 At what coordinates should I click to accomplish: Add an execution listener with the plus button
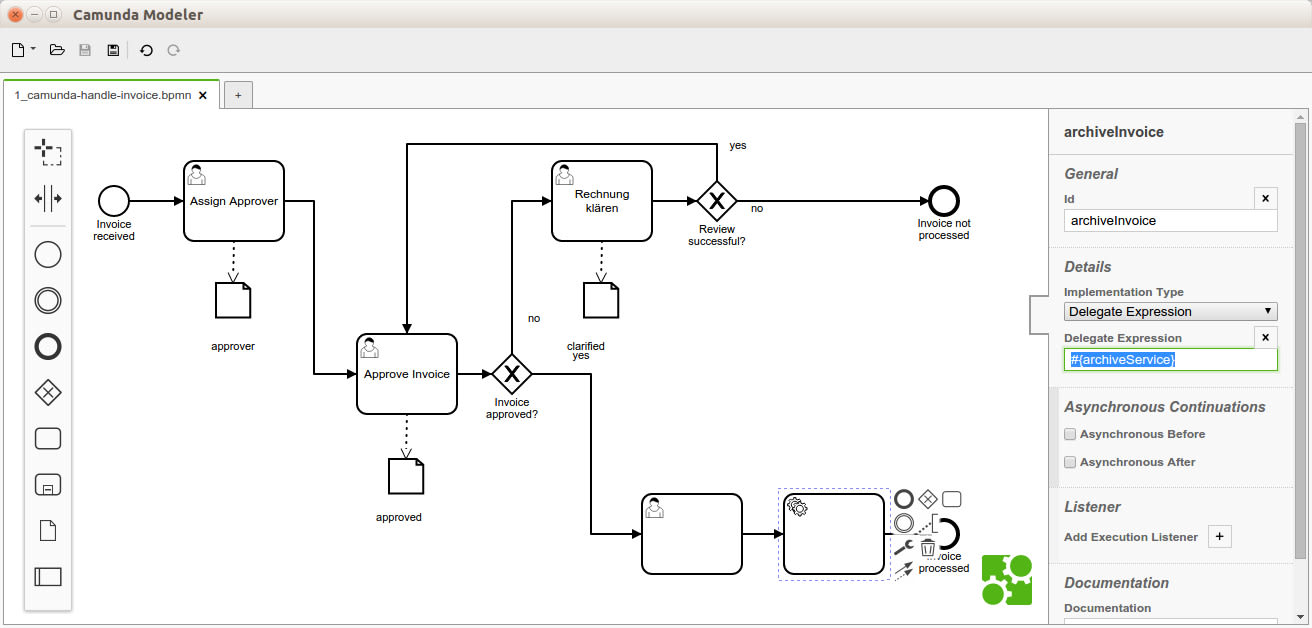click(x=1219, y=536)
